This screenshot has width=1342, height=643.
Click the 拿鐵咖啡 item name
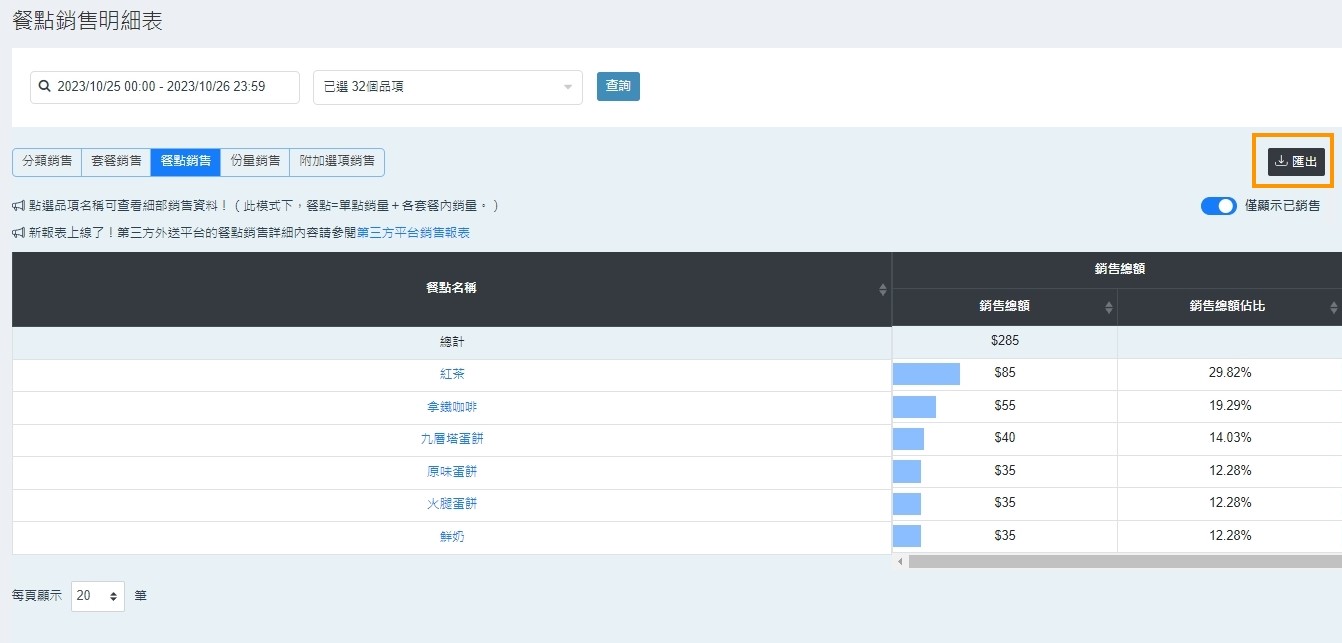point(452,407)
